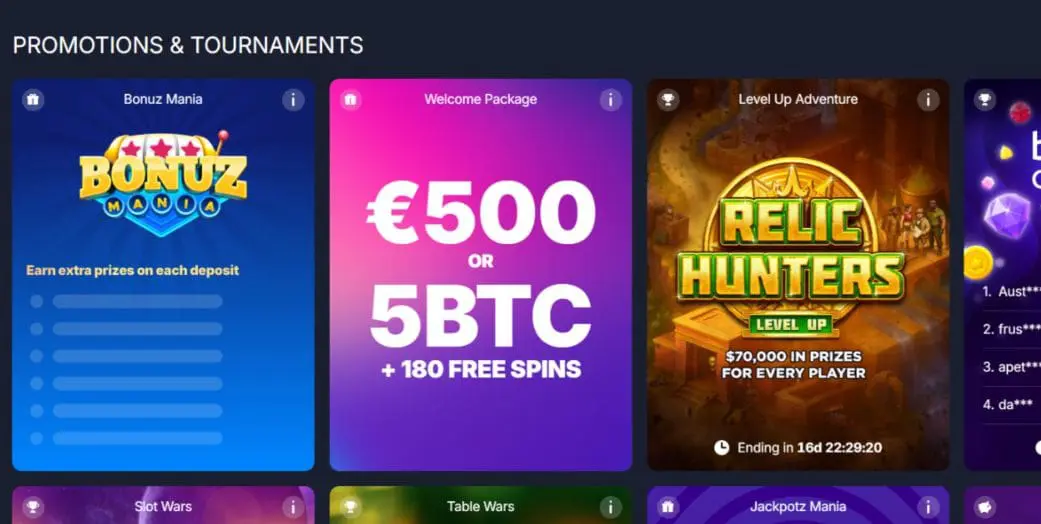Click the Table Wars title
The height and width of the screenshot is (524, 1041).
pos(481,507)
